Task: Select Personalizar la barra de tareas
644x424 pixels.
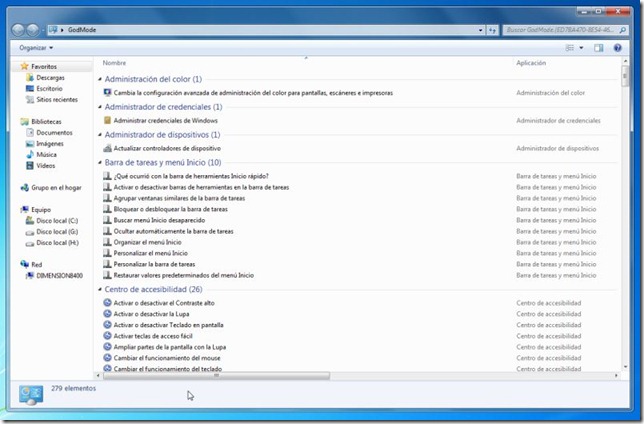Action: (154, 264)
